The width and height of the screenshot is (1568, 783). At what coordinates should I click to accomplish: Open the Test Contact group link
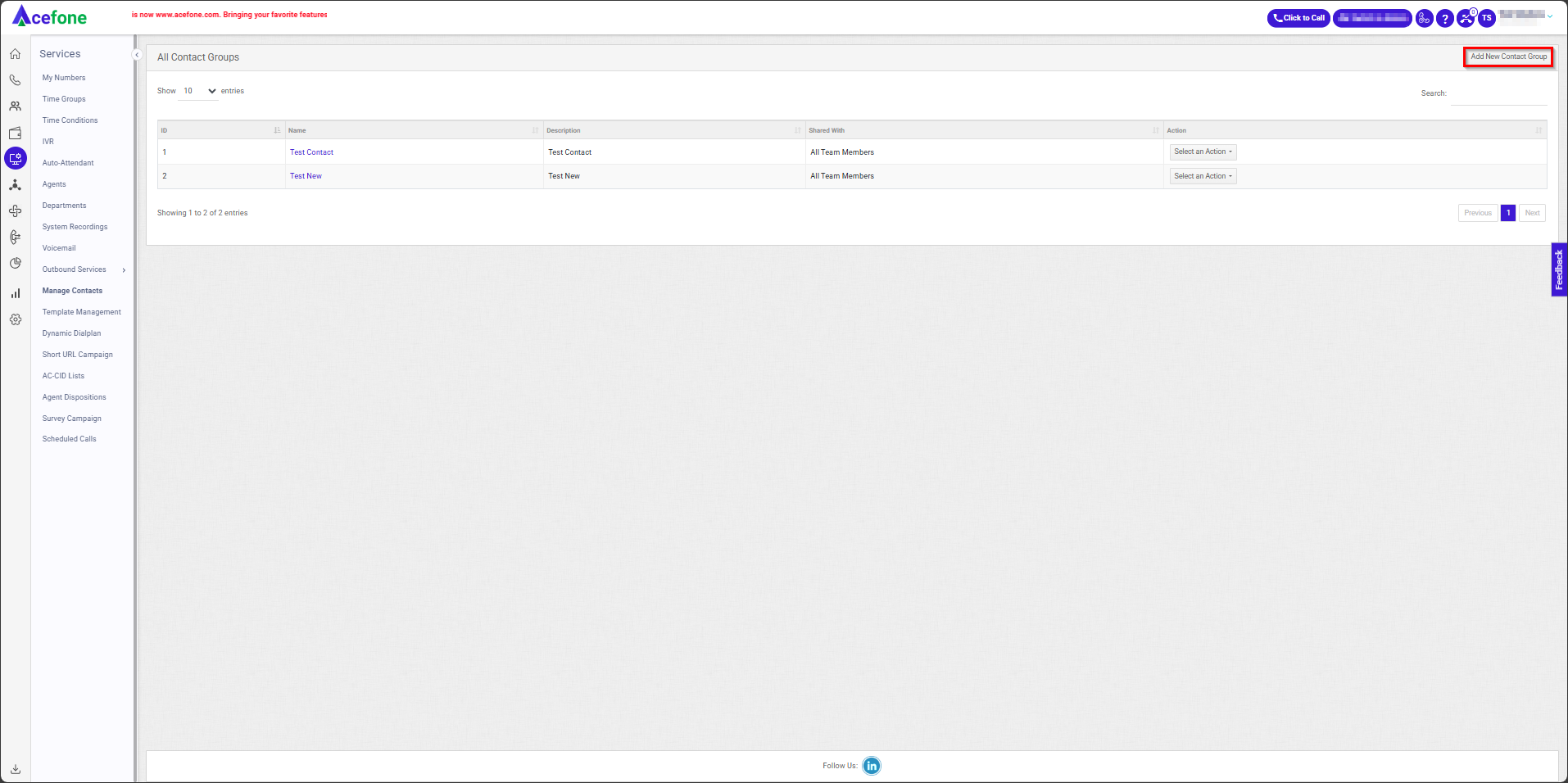coord(311,152)
